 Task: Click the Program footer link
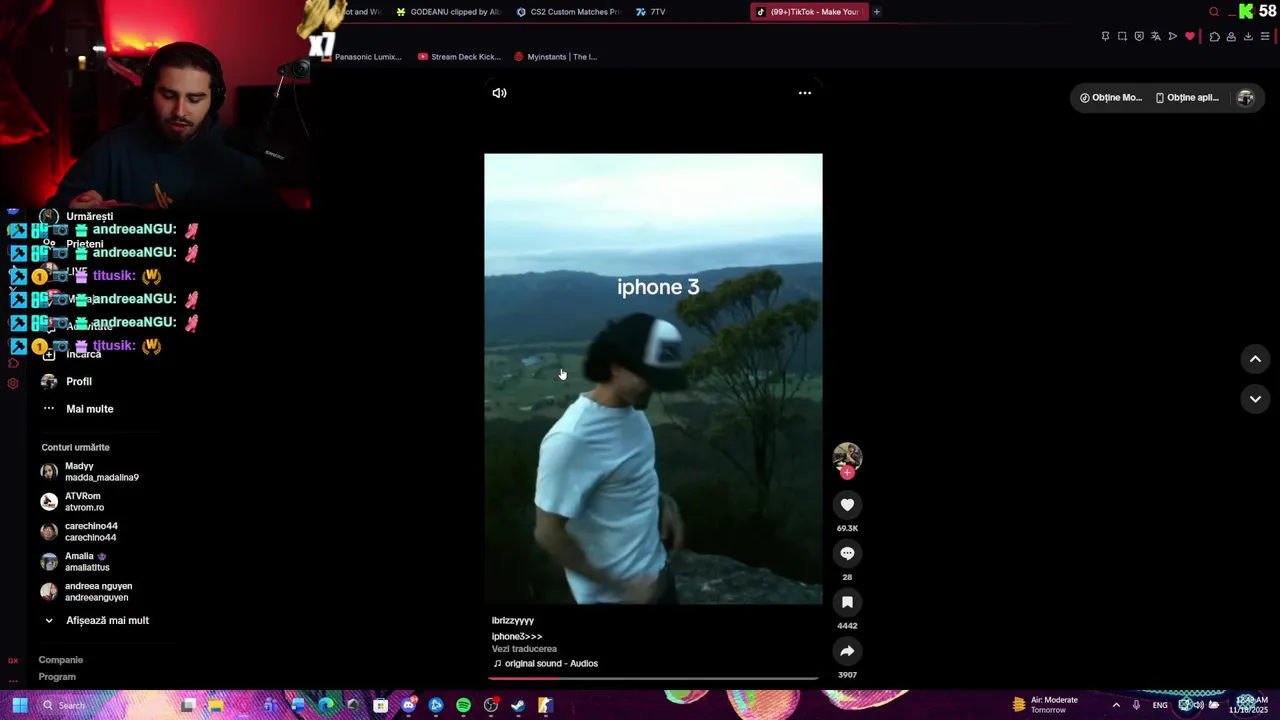point(57,677)
